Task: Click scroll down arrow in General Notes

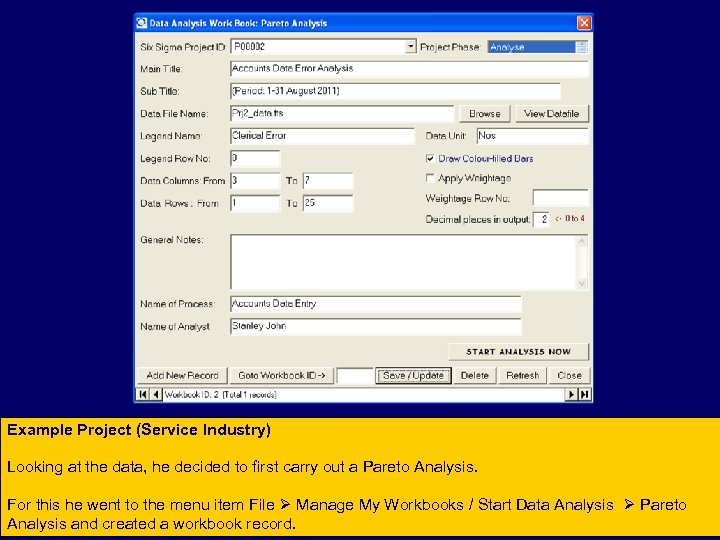Action: [x=582, y=283]
